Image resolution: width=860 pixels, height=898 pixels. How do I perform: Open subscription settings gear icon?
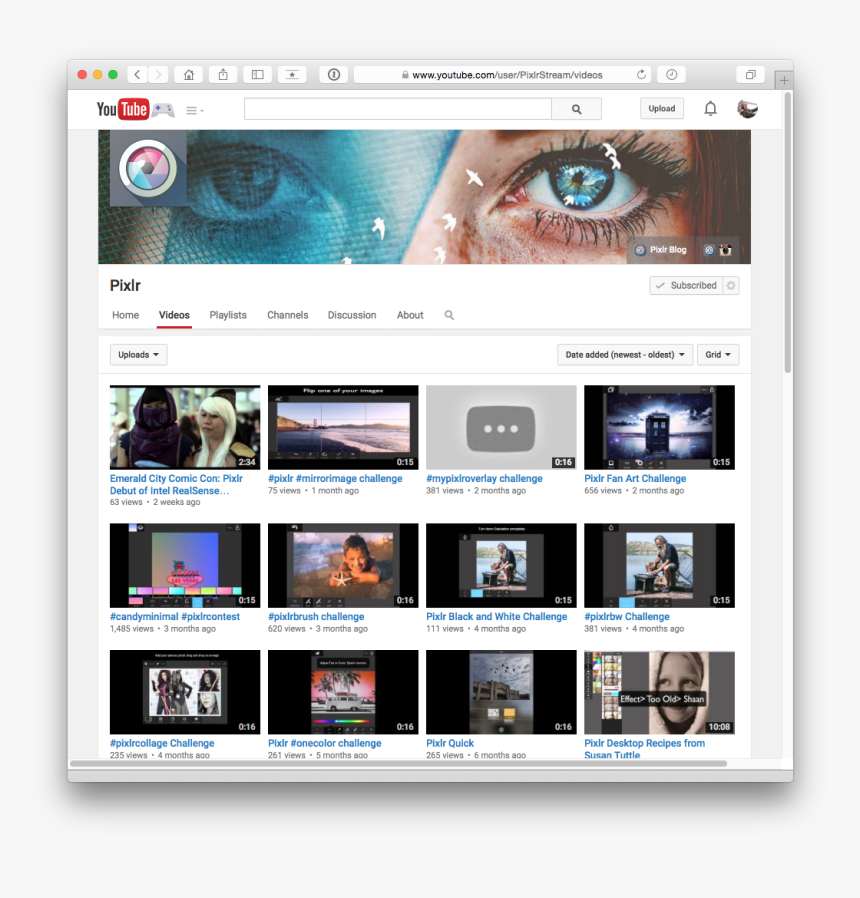pyautogui.click(x=731, y=285)
